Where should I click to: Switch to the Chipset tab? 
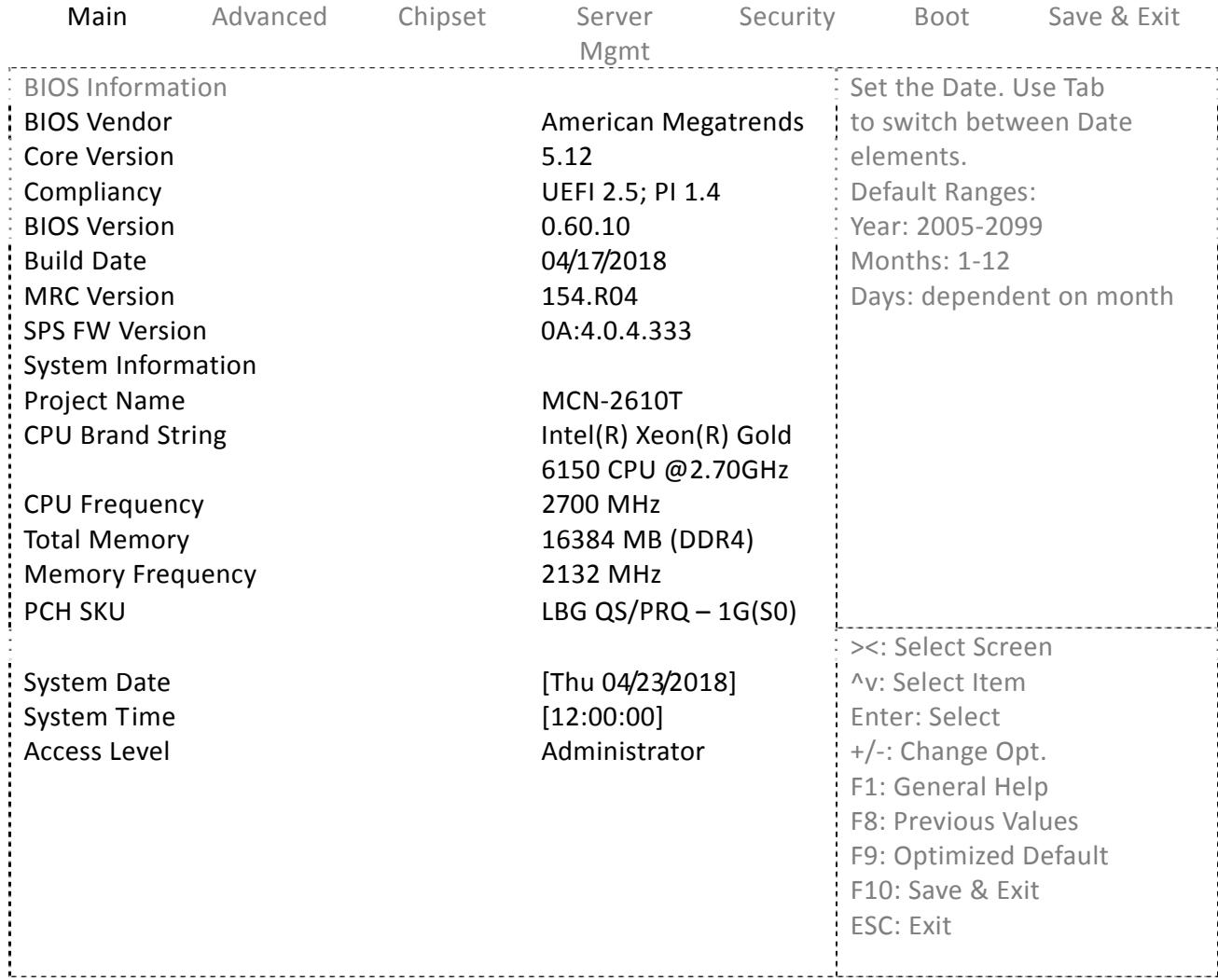[442, 17]
